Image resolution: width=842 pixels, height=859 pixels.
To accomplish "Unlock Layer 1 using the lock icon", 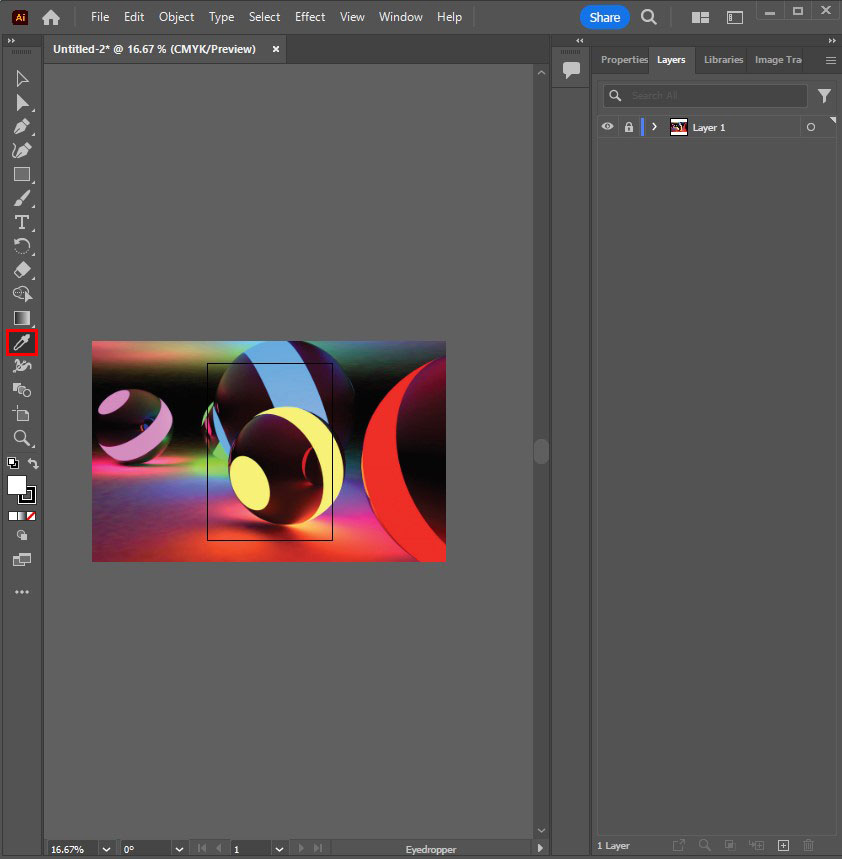I will pyautogui.click(x=628, y=127).
